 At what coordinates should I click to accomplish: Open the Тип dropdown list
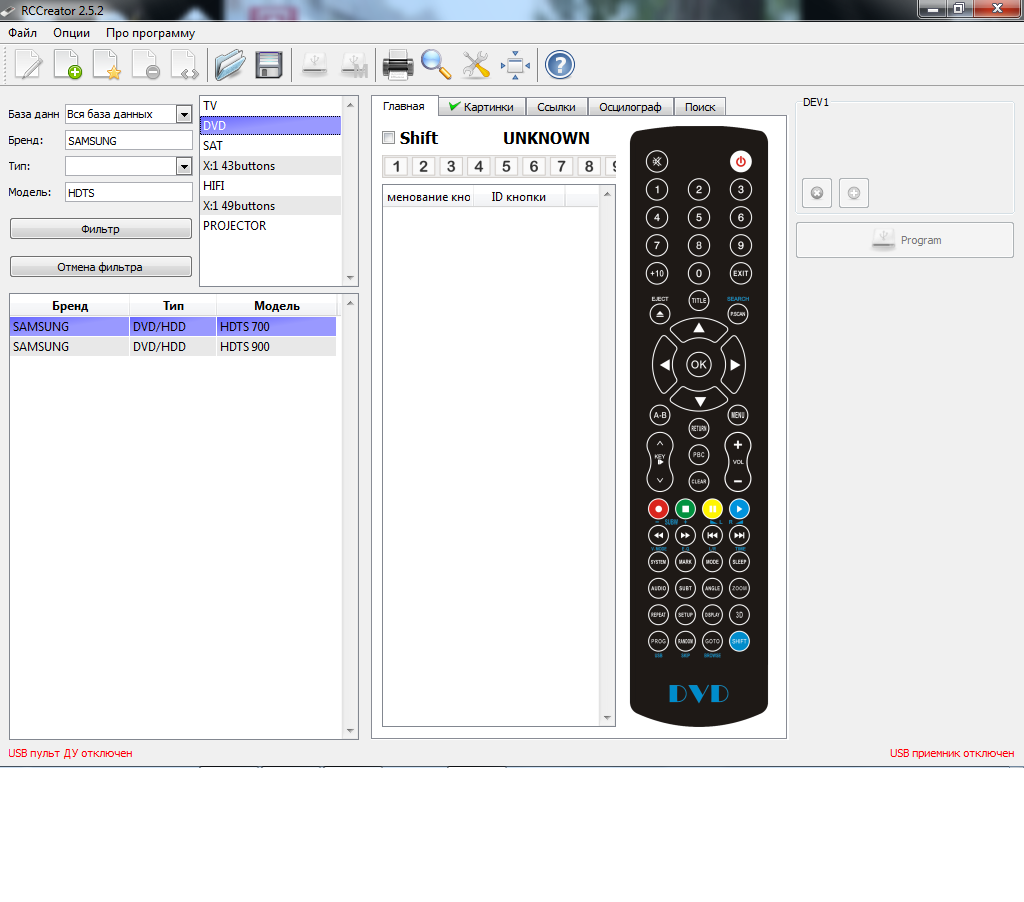click(x=183, y=166)
